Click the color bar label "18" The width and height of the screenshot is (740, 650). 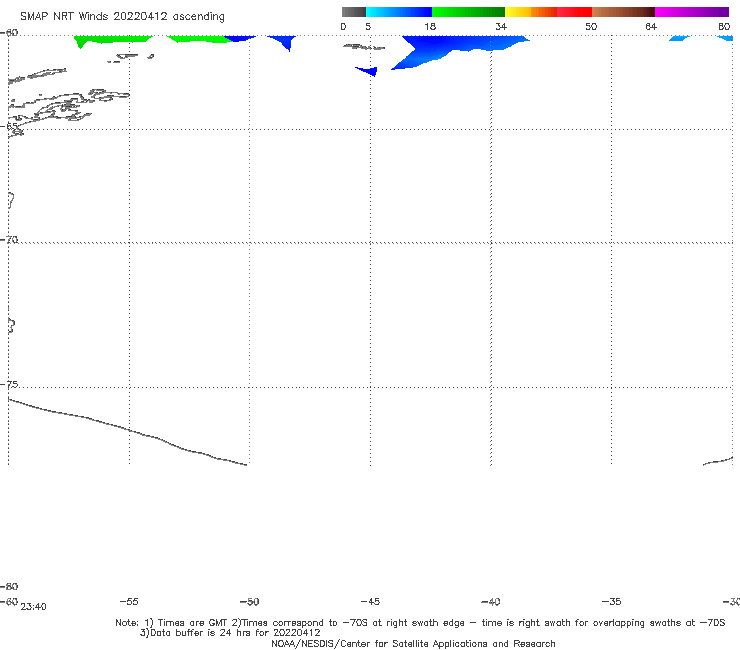tap(430, 26)
